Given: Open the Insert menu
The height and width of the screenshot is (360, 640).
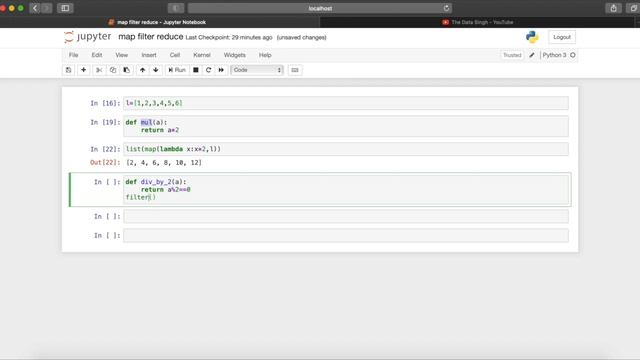Looking at the screenshot, I should [x=149, y=55].
